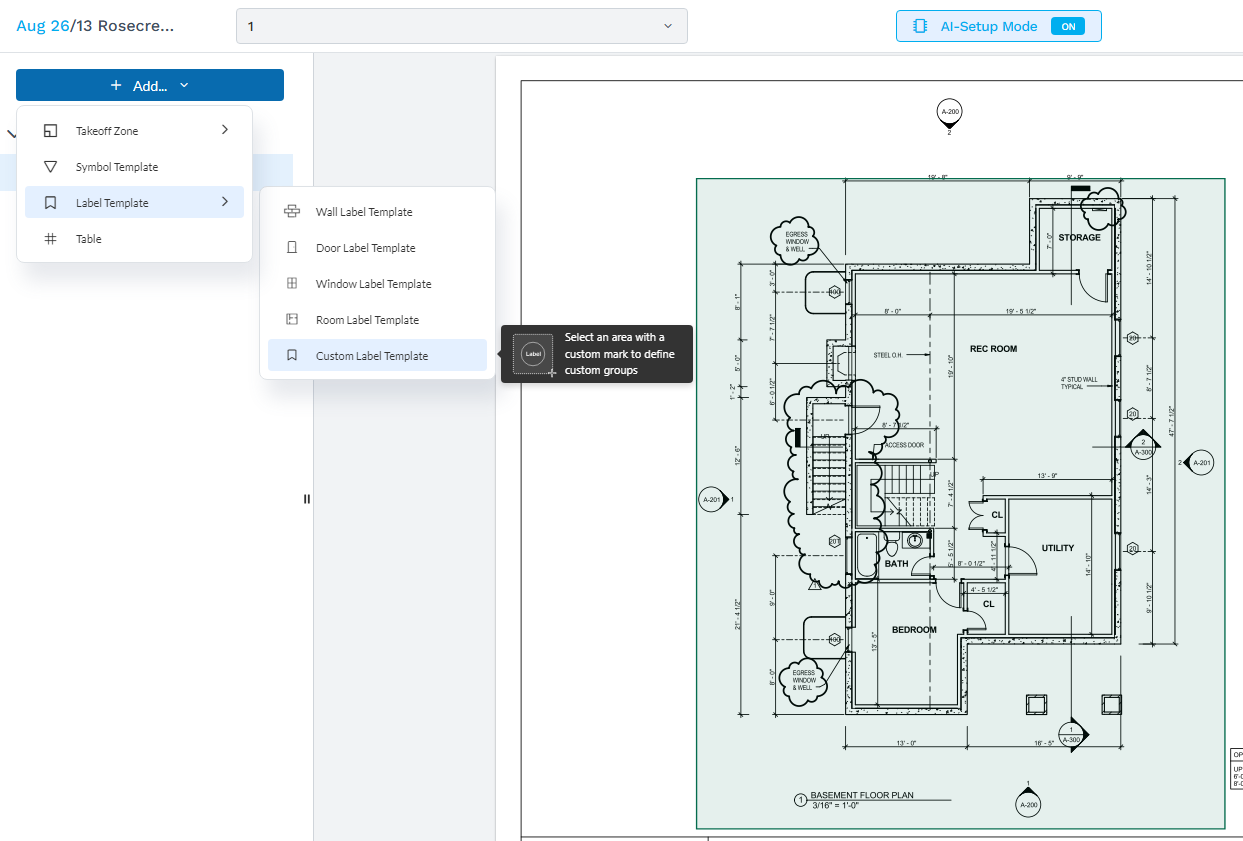This screenshot has height=841, width=1243.
Task: Click the Wall Label Template icon
Action: coord(292,212)
